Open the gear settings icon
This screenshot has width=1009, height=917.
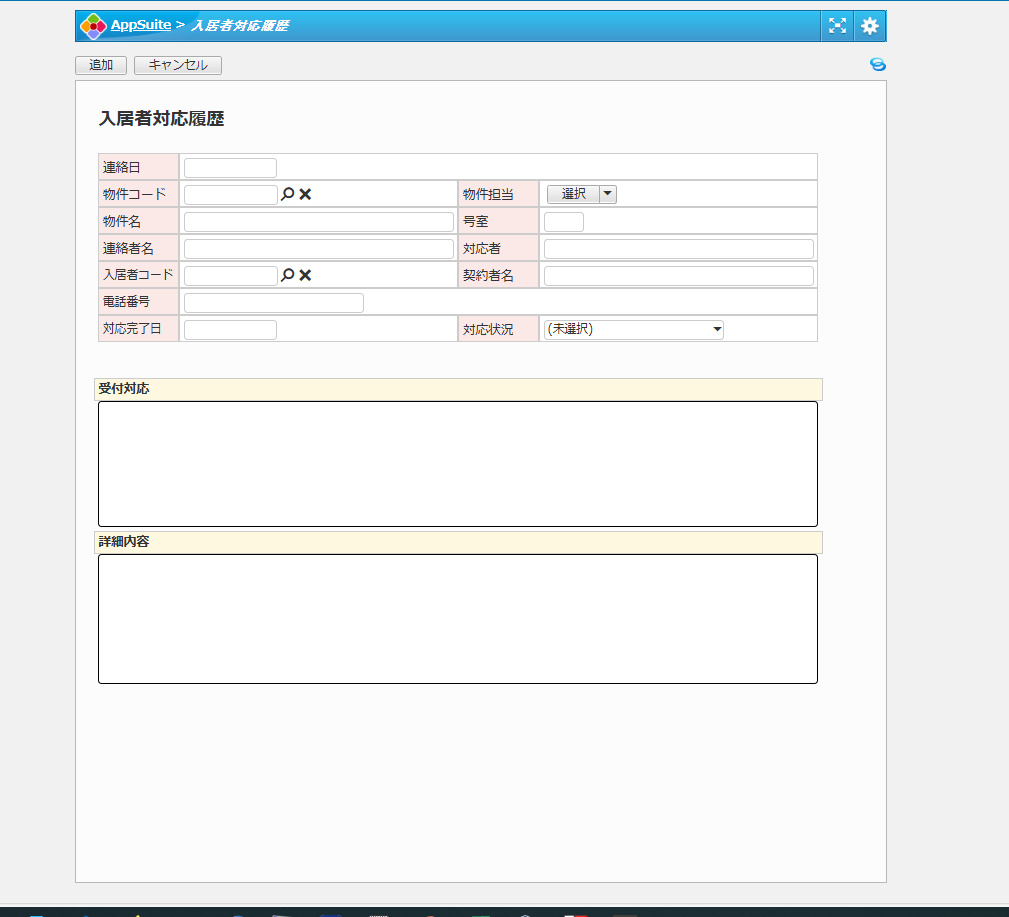[870, 26]
